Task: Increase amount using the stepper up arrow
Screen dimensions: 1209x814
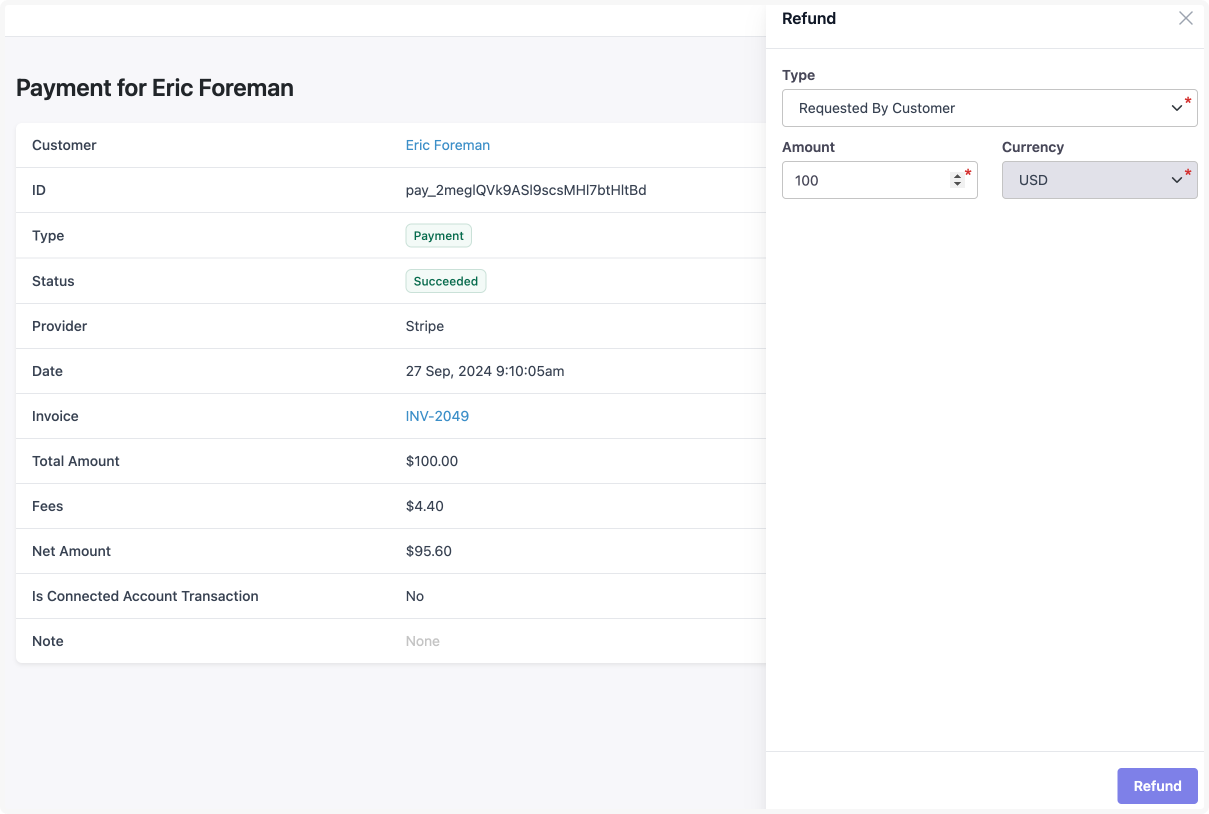Action: click(x=957, y=175)
